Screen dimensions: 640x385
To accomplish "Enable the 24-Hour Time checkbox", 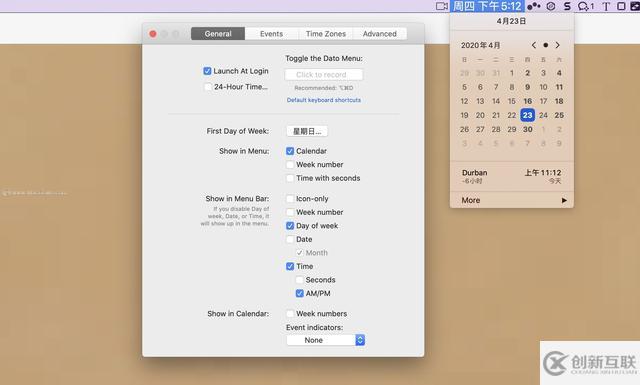I will click(208, 87).
